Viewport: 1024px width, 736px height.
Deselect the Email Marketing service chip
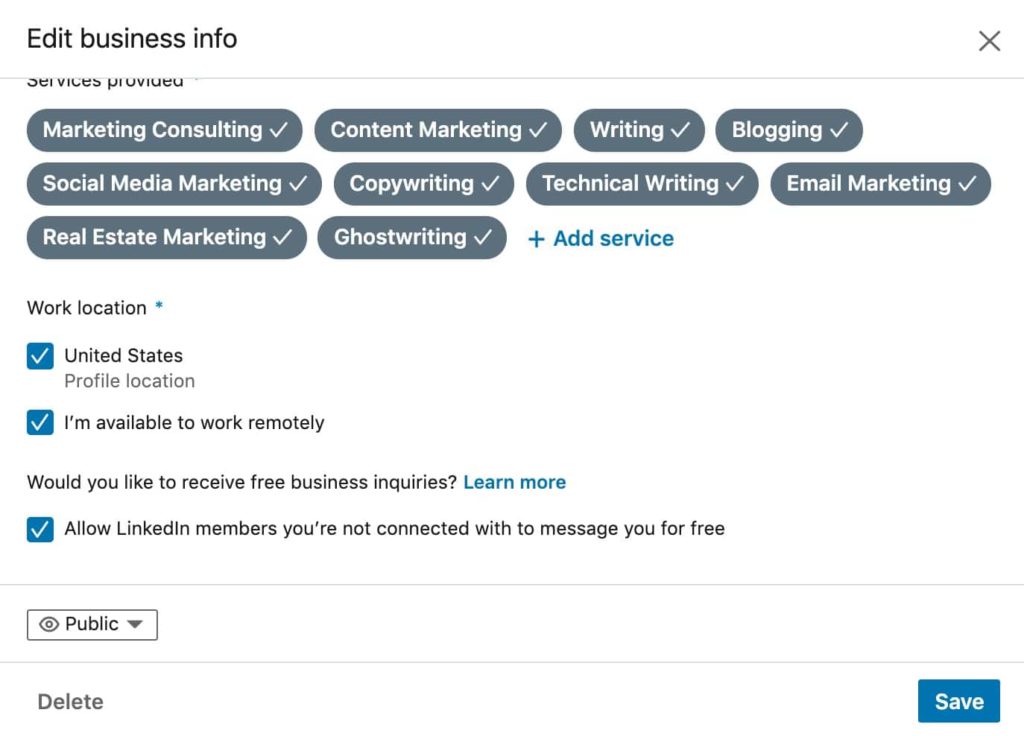pyautogui.click(x=880, y=184)
